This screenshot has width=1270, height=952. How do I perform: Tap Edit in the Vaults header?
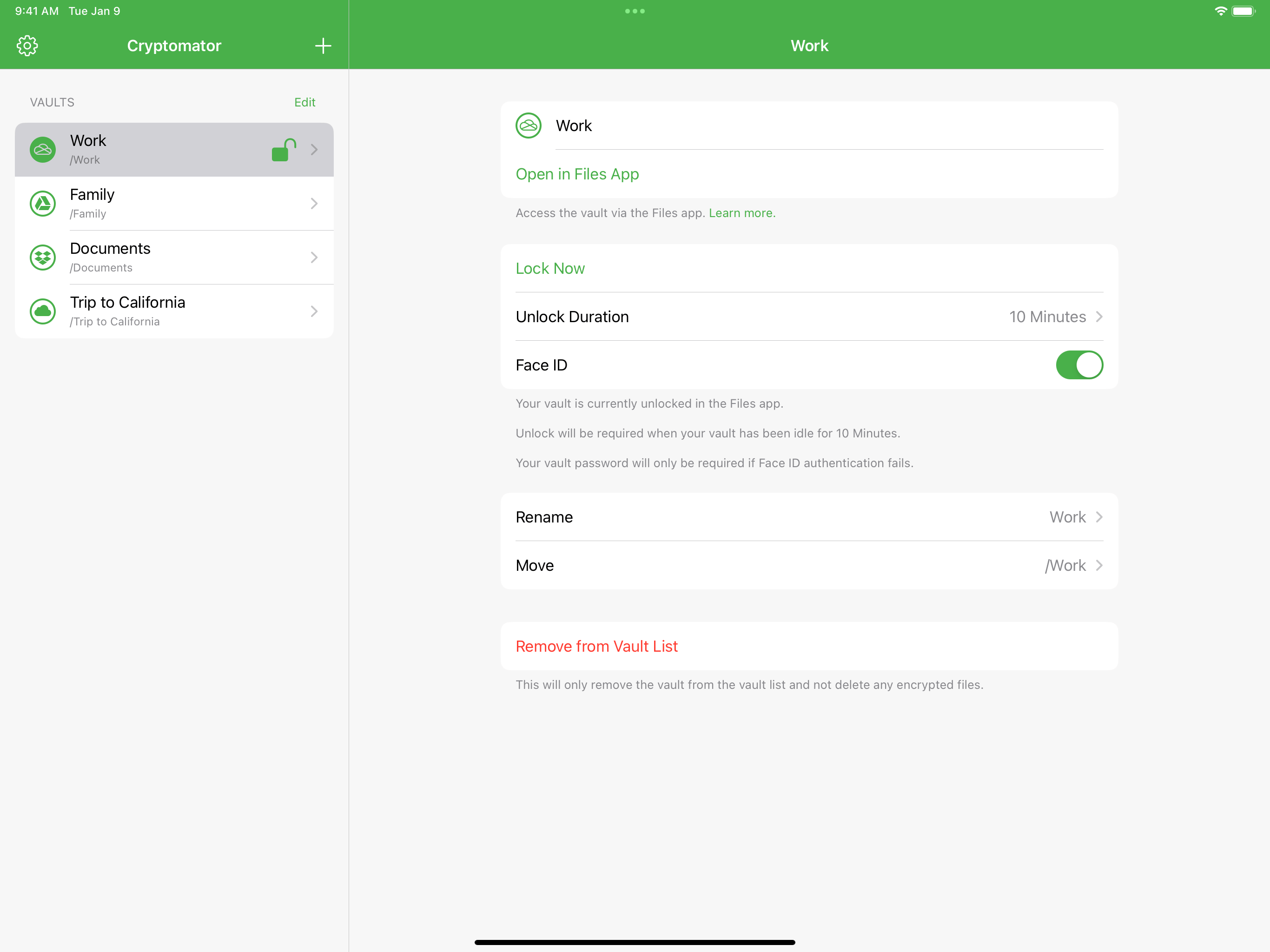tap(305, 102)
